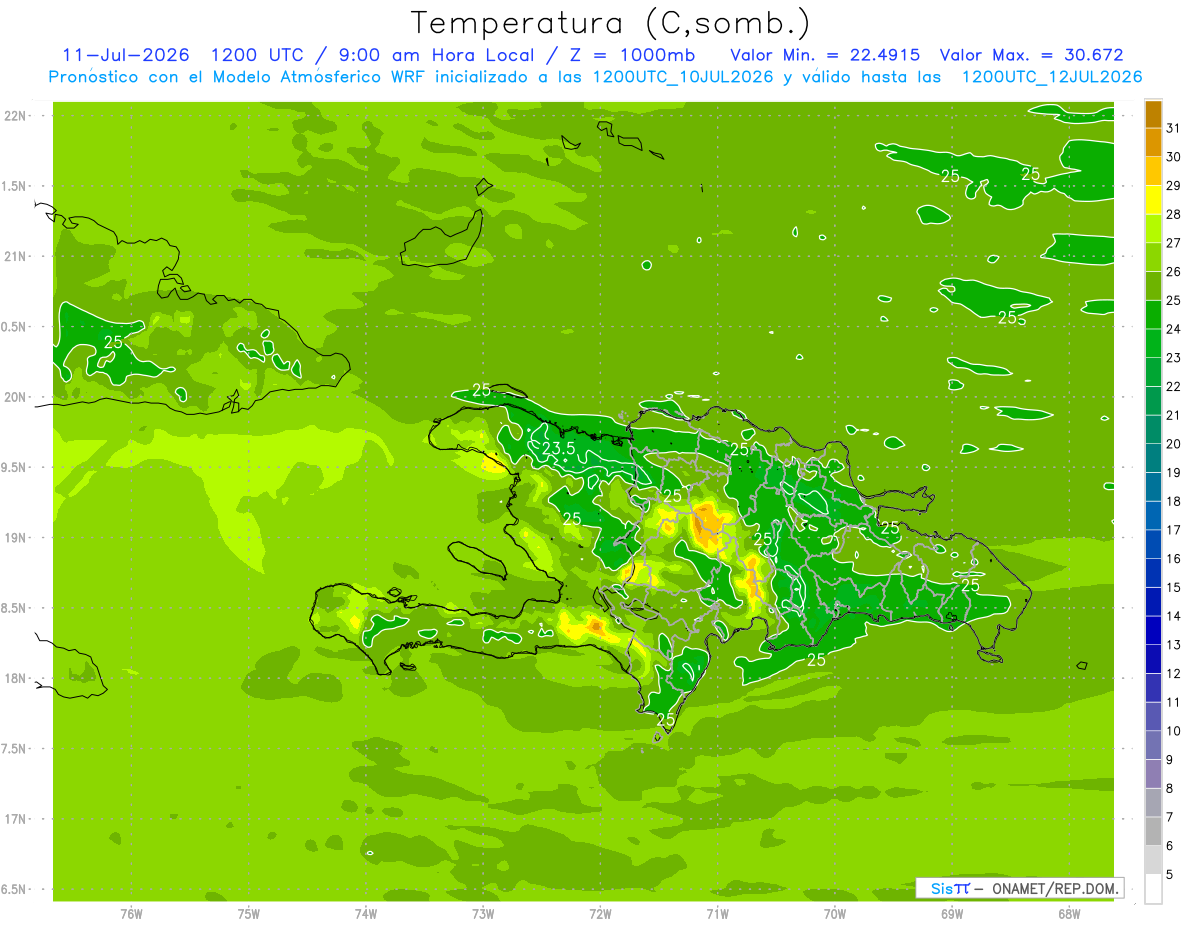Viewport: 1200px width, 927px height.
Task: Click legend value '25'
Action: click(1174, 300)
